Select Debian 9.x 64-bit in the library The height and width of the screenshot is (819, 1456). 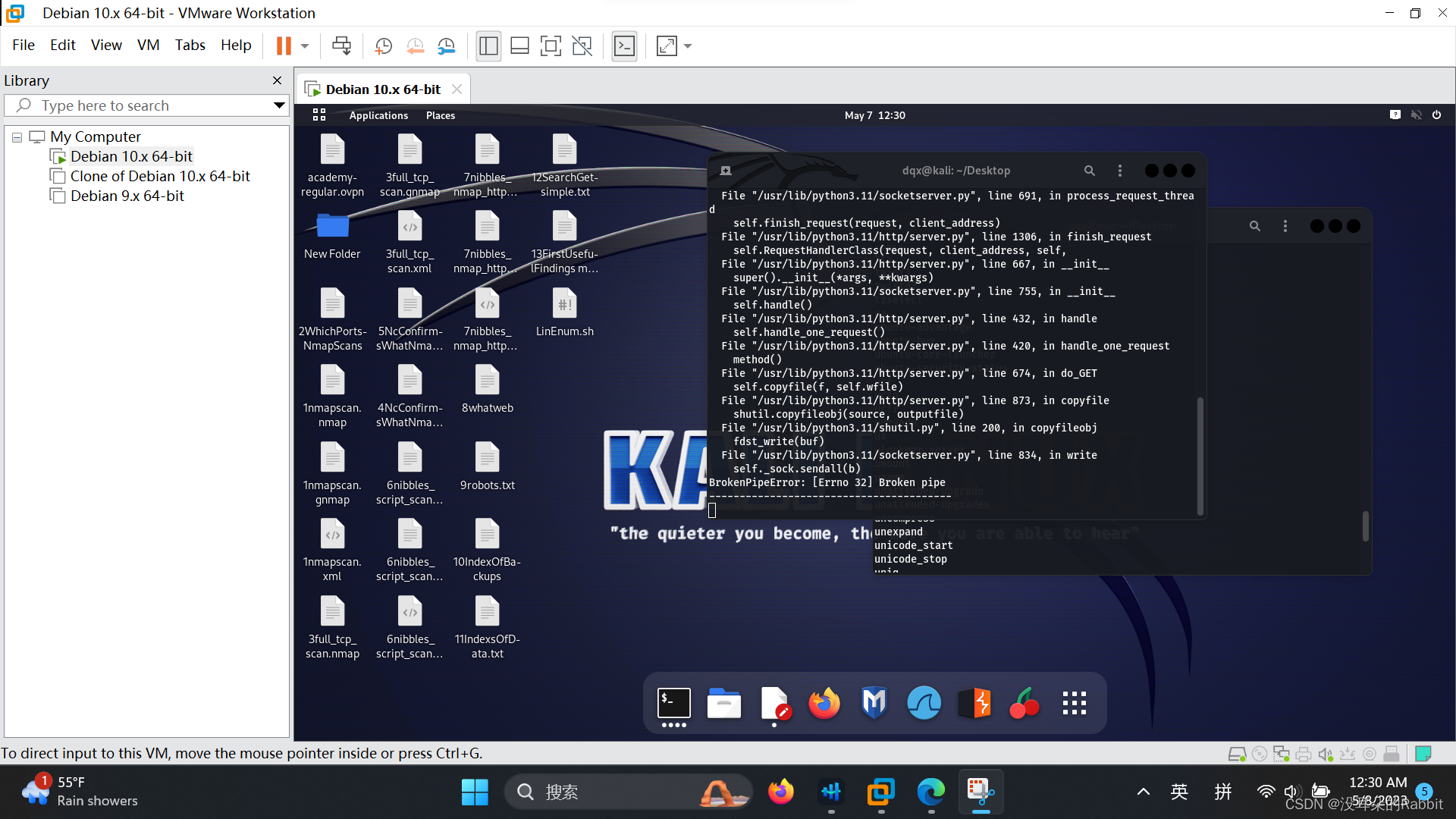point(127,196)
